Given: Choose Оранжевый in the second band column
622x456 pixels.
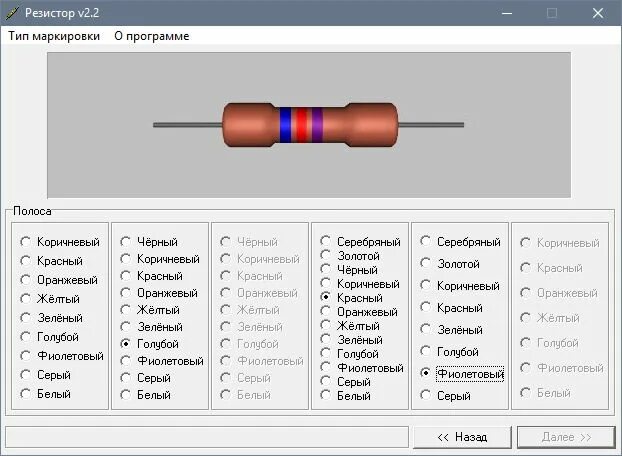Looking at the screenshot, I should point(159,293).
